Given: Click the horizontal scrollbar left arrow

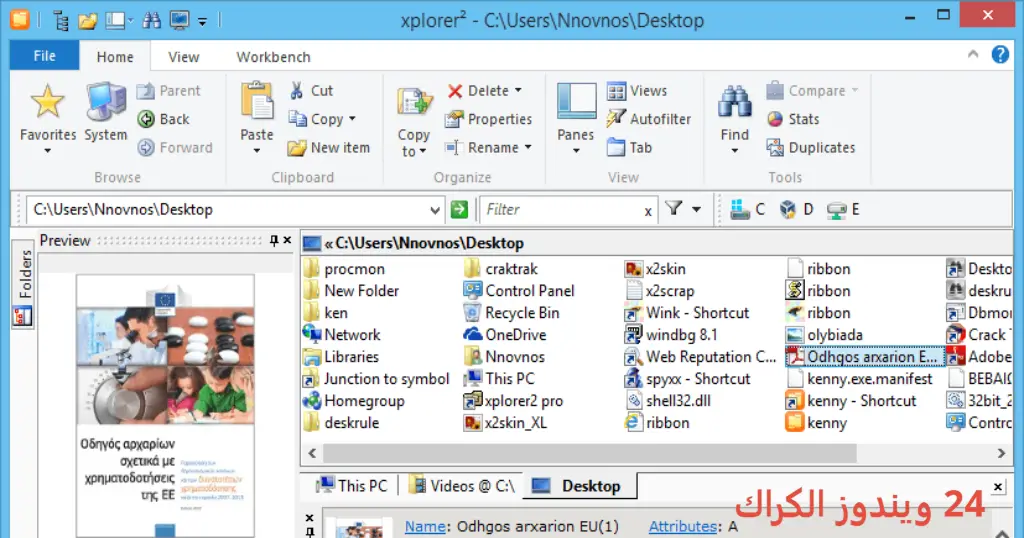Looking at the screenshot, I should pos(312,452).
